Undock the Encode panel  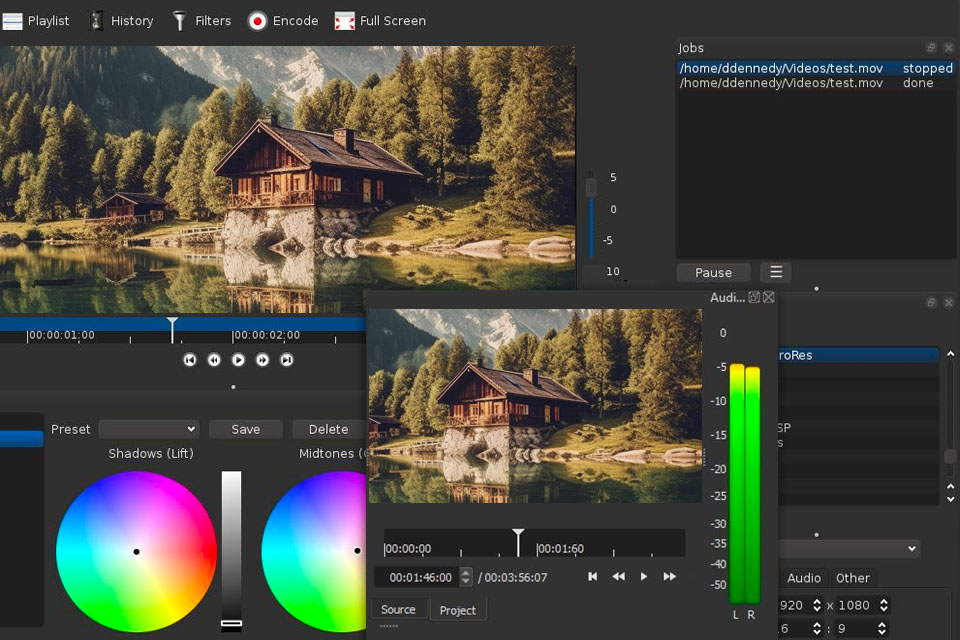pyautogui.click(x=931, y=303)
